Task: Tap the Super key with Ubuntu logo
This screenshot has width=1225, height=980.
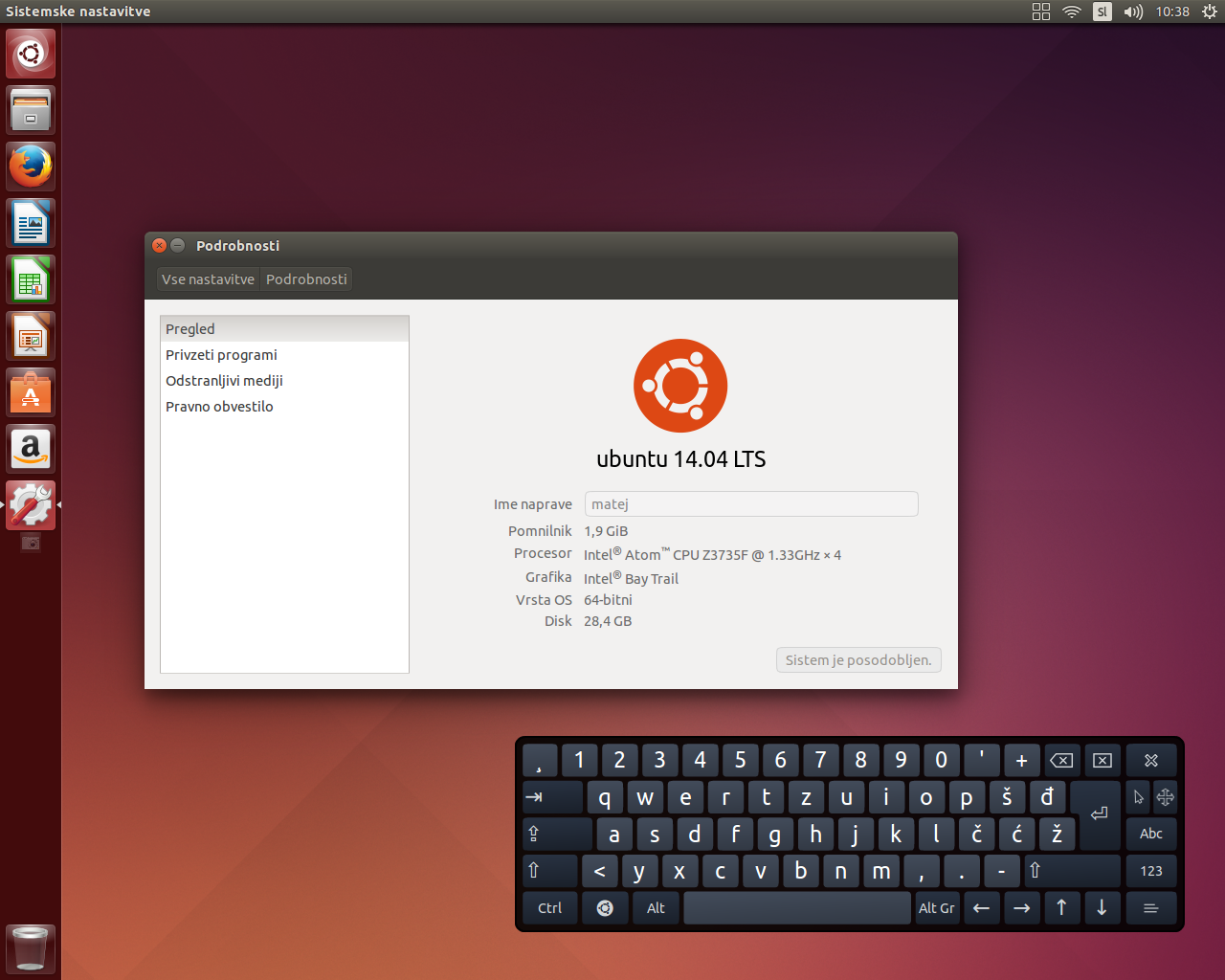Action: pos(605,908)
